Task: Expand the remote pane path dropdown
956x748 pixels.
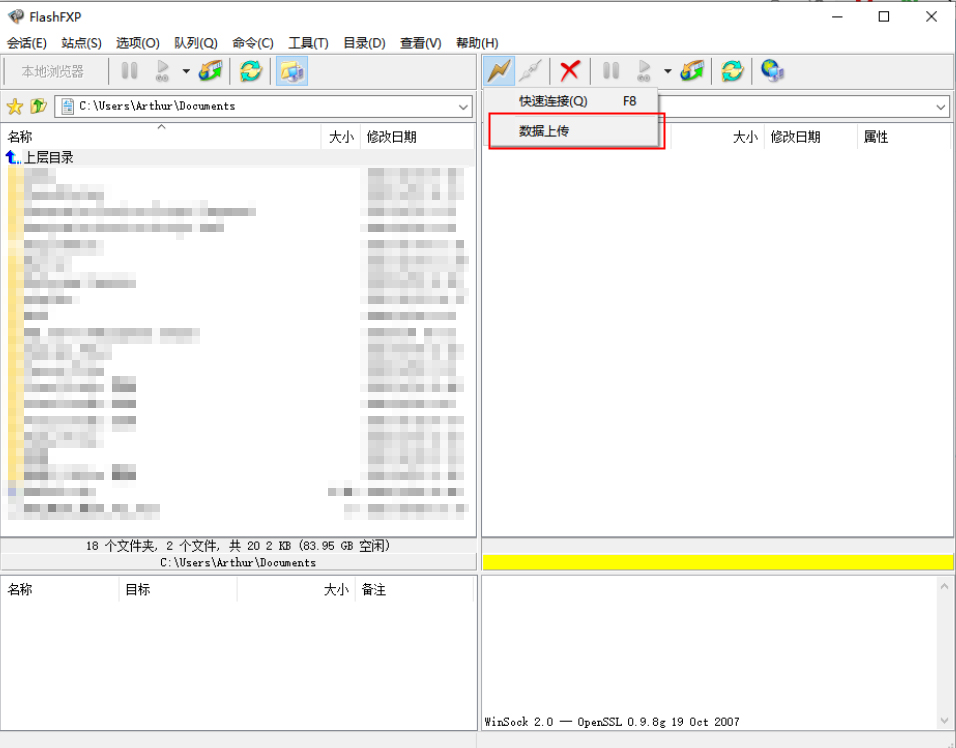Action: click(x=941, y=107)
